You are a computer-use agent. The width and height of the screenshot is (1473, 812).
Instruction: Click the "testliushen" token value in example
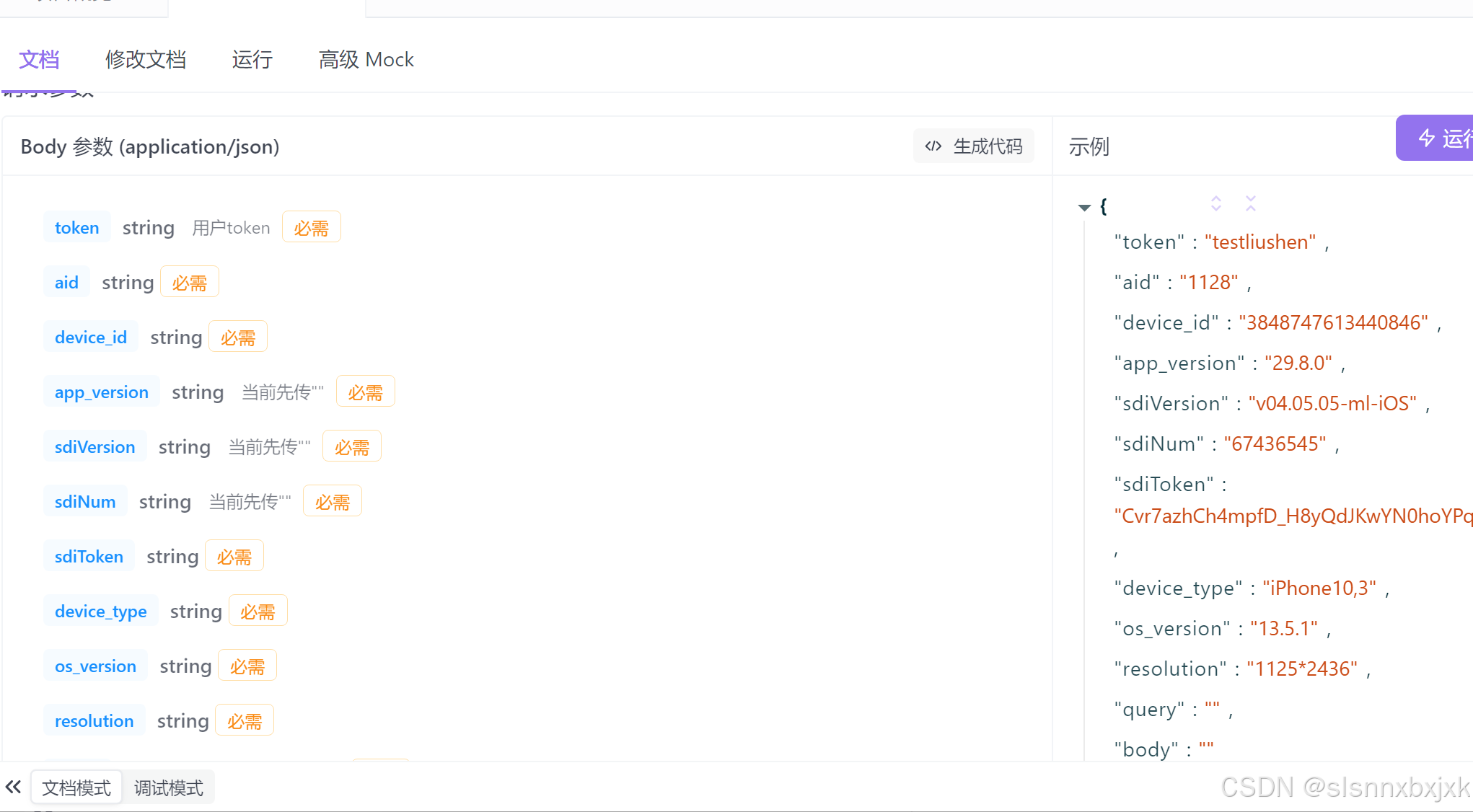coord(1260,242)
